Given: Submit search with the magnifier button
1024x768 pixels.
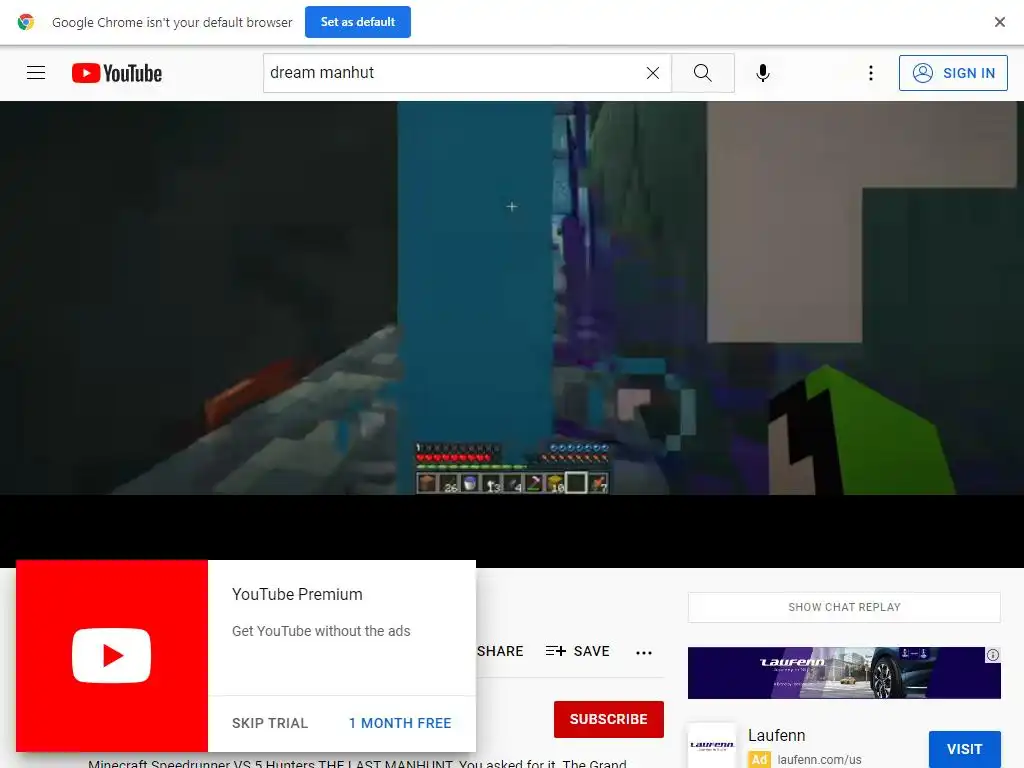Looking at the screenshot, I should pos(703,72).
